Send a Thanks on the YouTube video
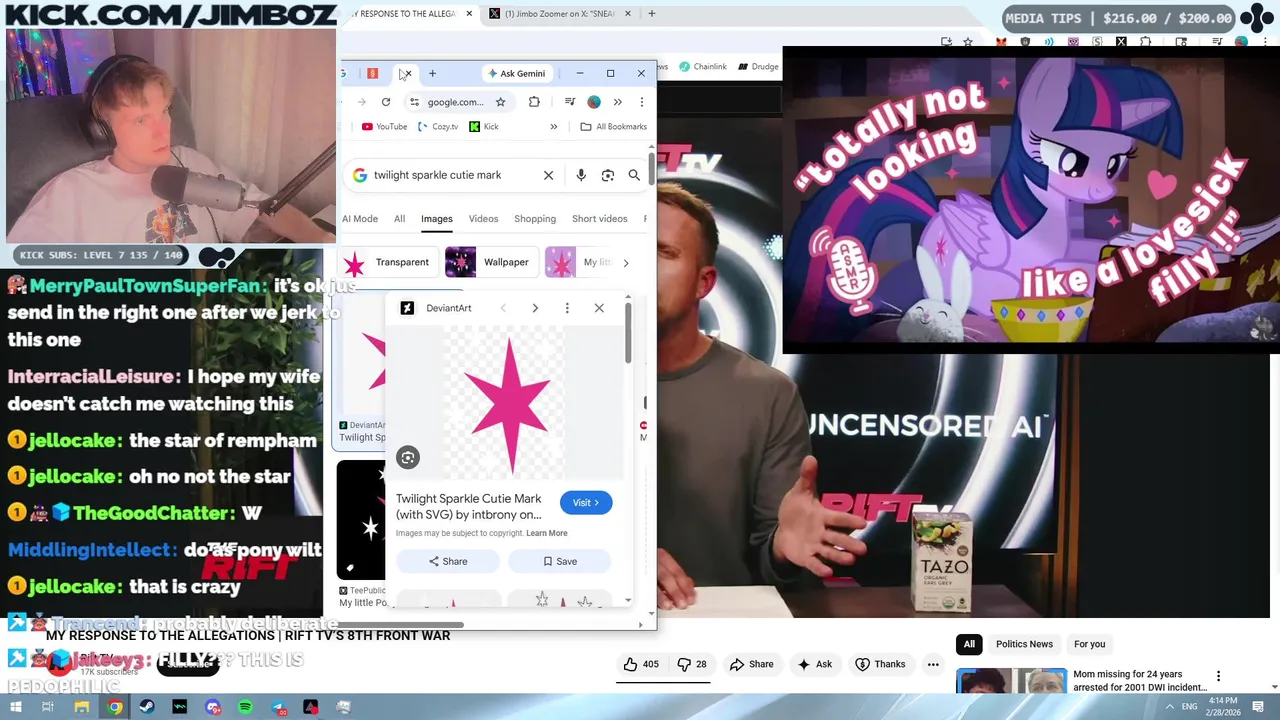 879,664
